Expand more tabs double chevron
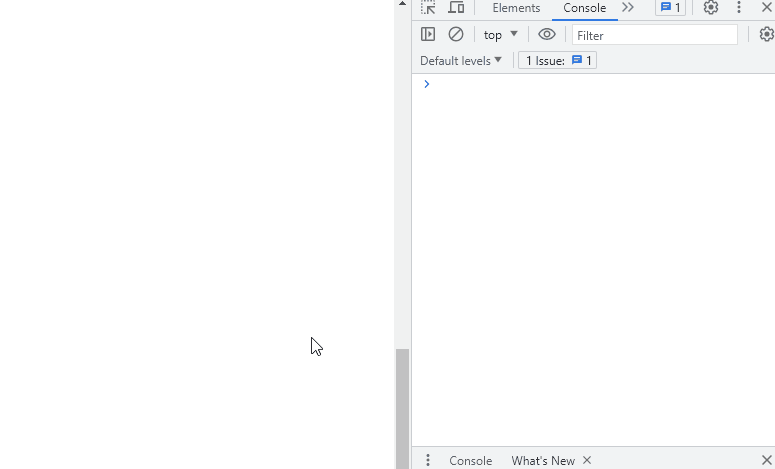Screen dimensions: 775x469 tap(628, 7)
